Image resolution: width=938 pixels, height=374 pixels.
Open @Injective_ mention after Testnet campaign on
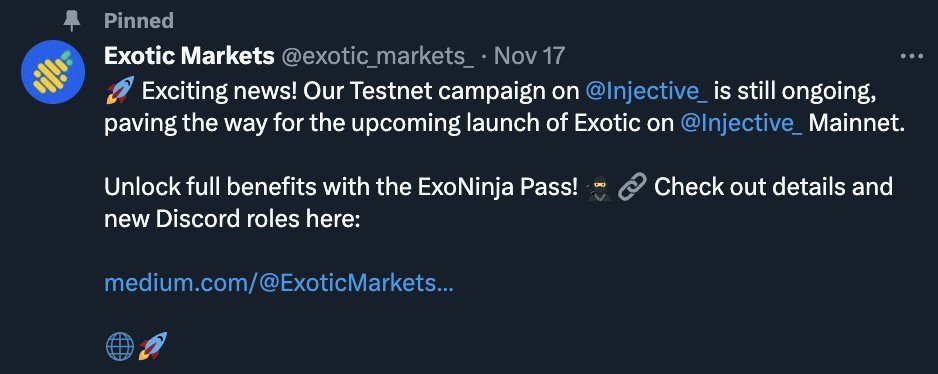[x=646, y=92]
